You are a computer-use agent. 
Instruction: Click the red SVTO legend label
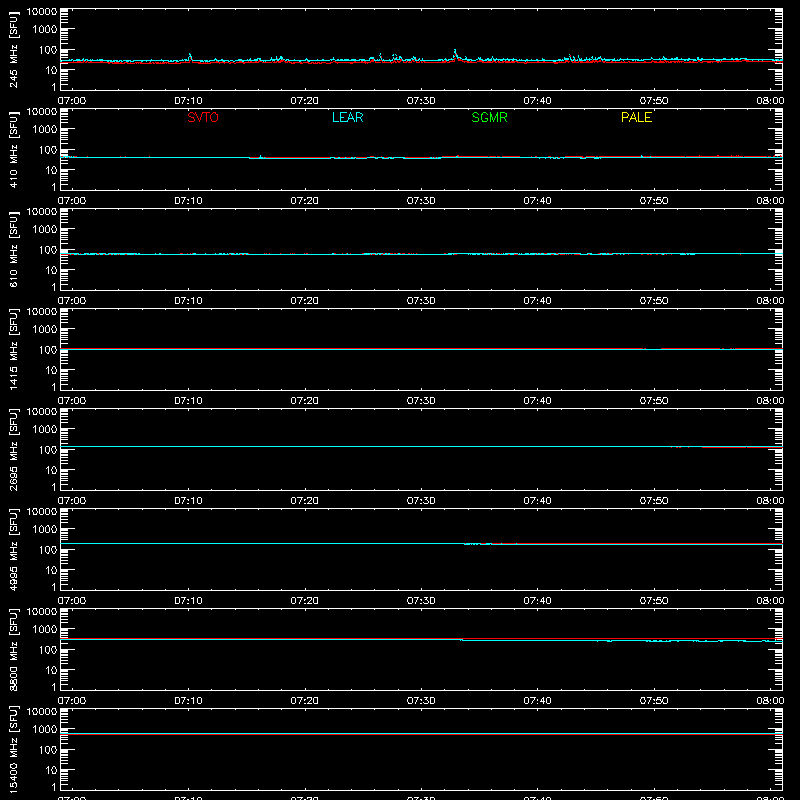203,117
